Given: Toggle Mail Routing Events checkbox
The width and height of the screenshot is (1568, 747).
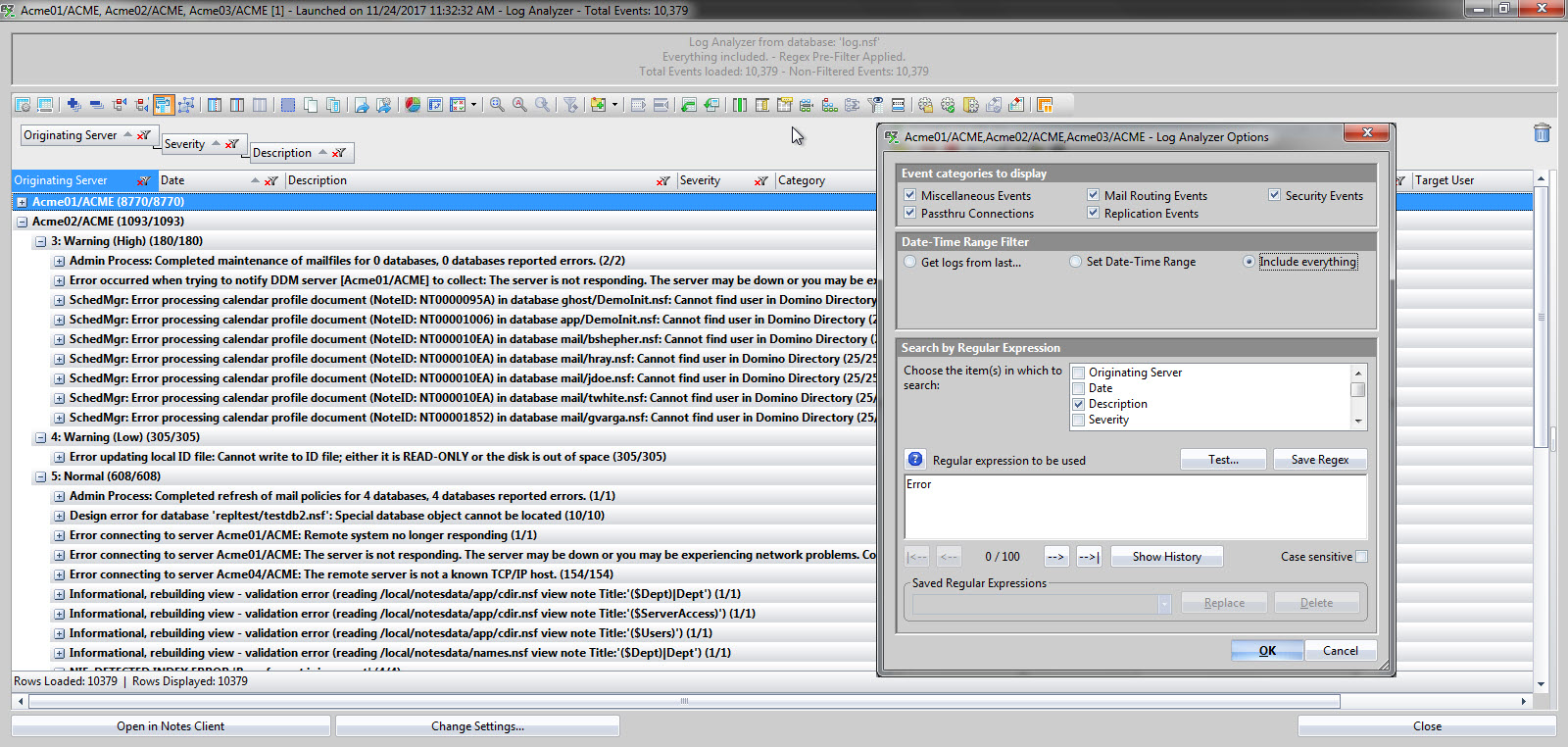Looking at the screenshot, I should (x=1094, y=195).
